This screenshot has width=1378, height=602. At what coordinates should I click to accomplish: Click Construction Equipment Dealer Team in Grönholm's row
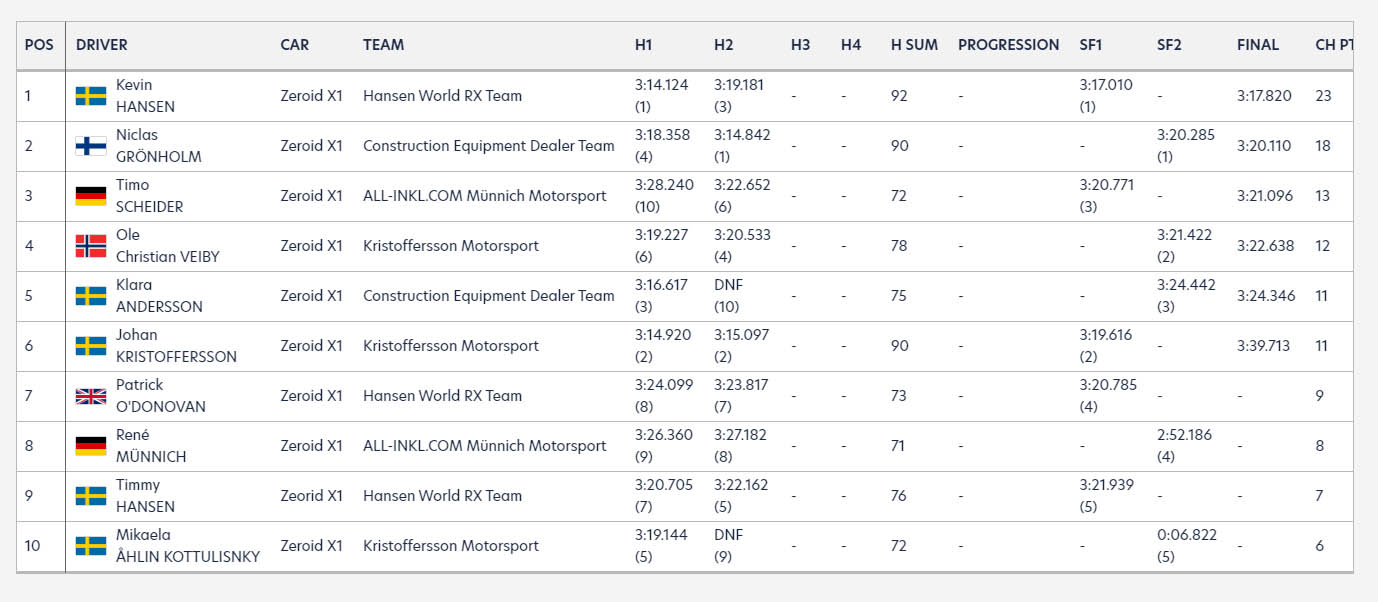[x=489, y=146]
